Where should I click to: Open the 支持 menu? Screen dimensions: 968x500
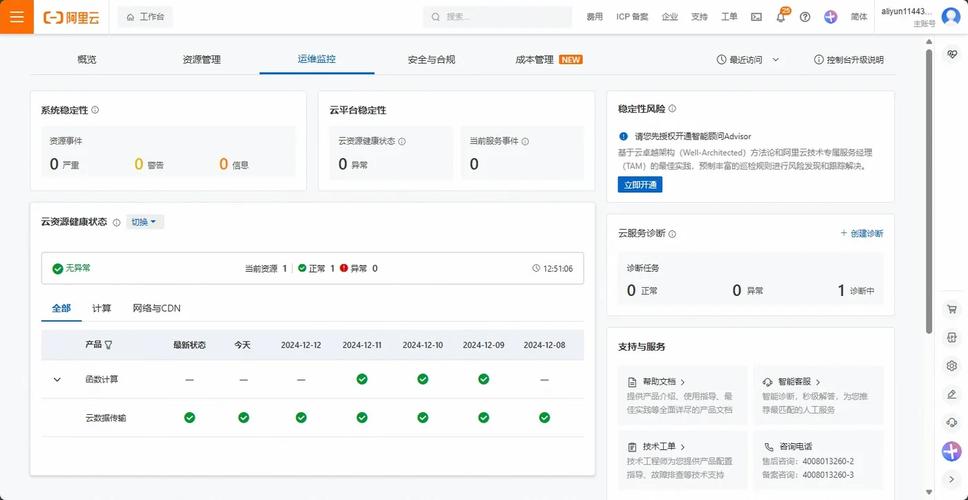tap(699, 17)
